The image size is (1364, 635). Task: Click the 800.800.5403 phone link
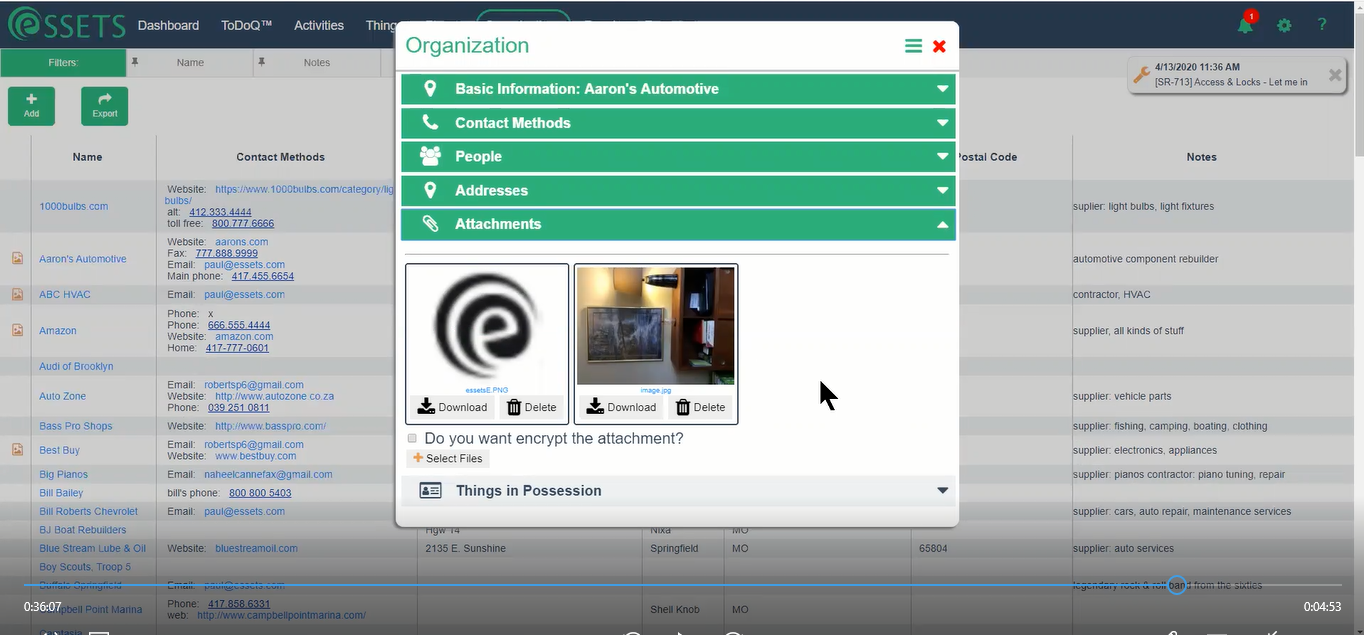260,493
